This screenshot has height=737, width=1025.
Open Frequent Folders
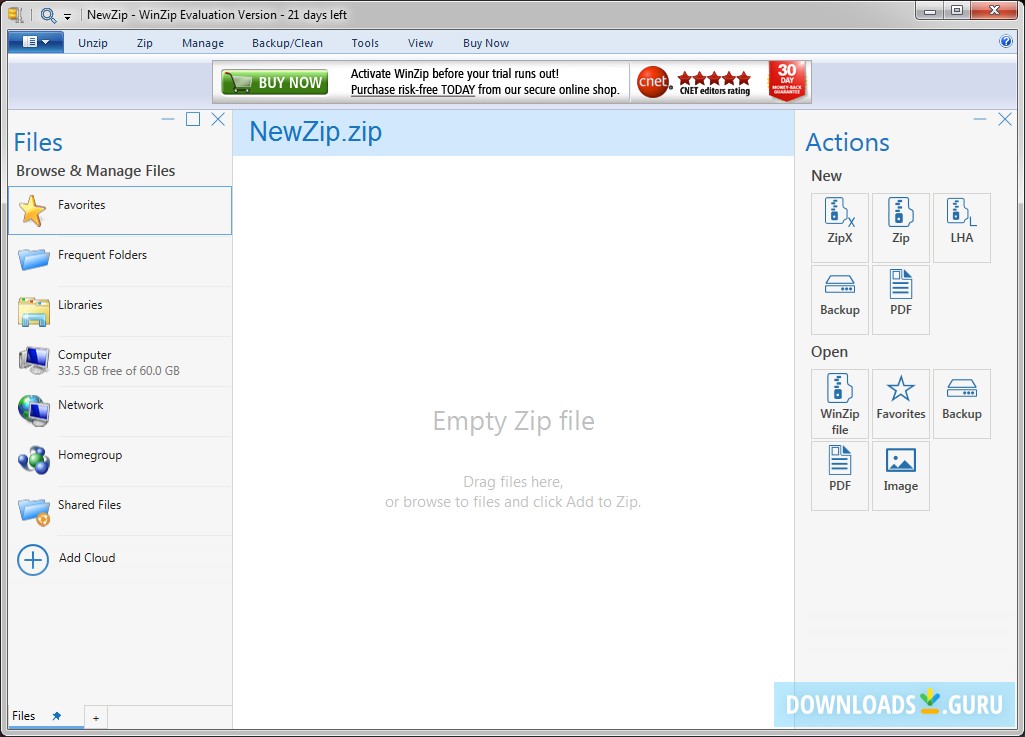click(120, 260)
